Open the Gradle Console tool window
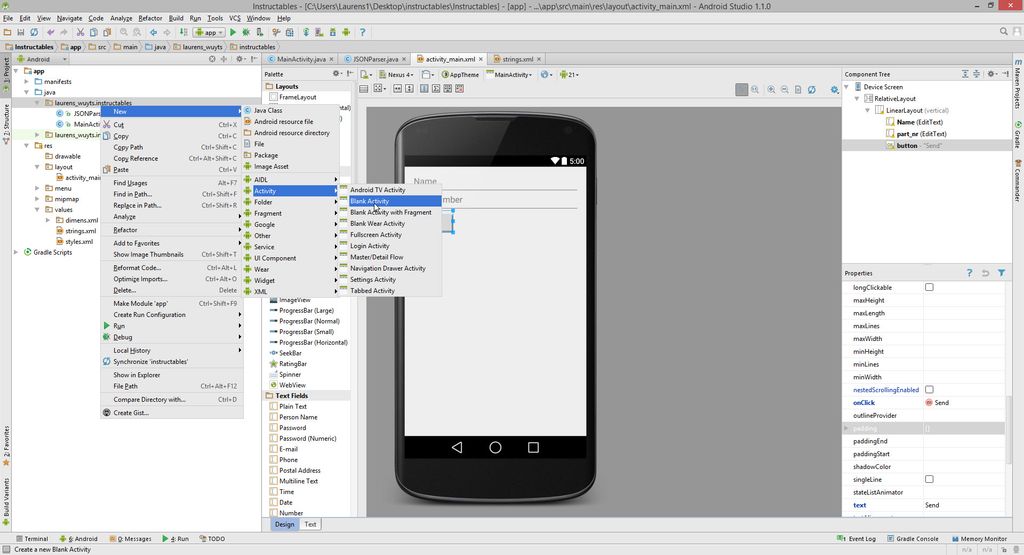The height and width of the screenshot is (555, 1024). click(x=912, y=539)
